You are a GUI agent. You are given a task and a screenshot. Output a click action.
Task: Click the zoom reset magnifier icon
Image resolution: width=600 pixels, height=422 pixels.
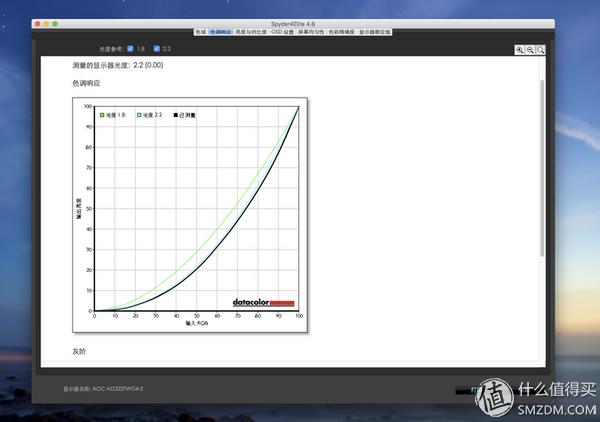(x=541, y=49)
